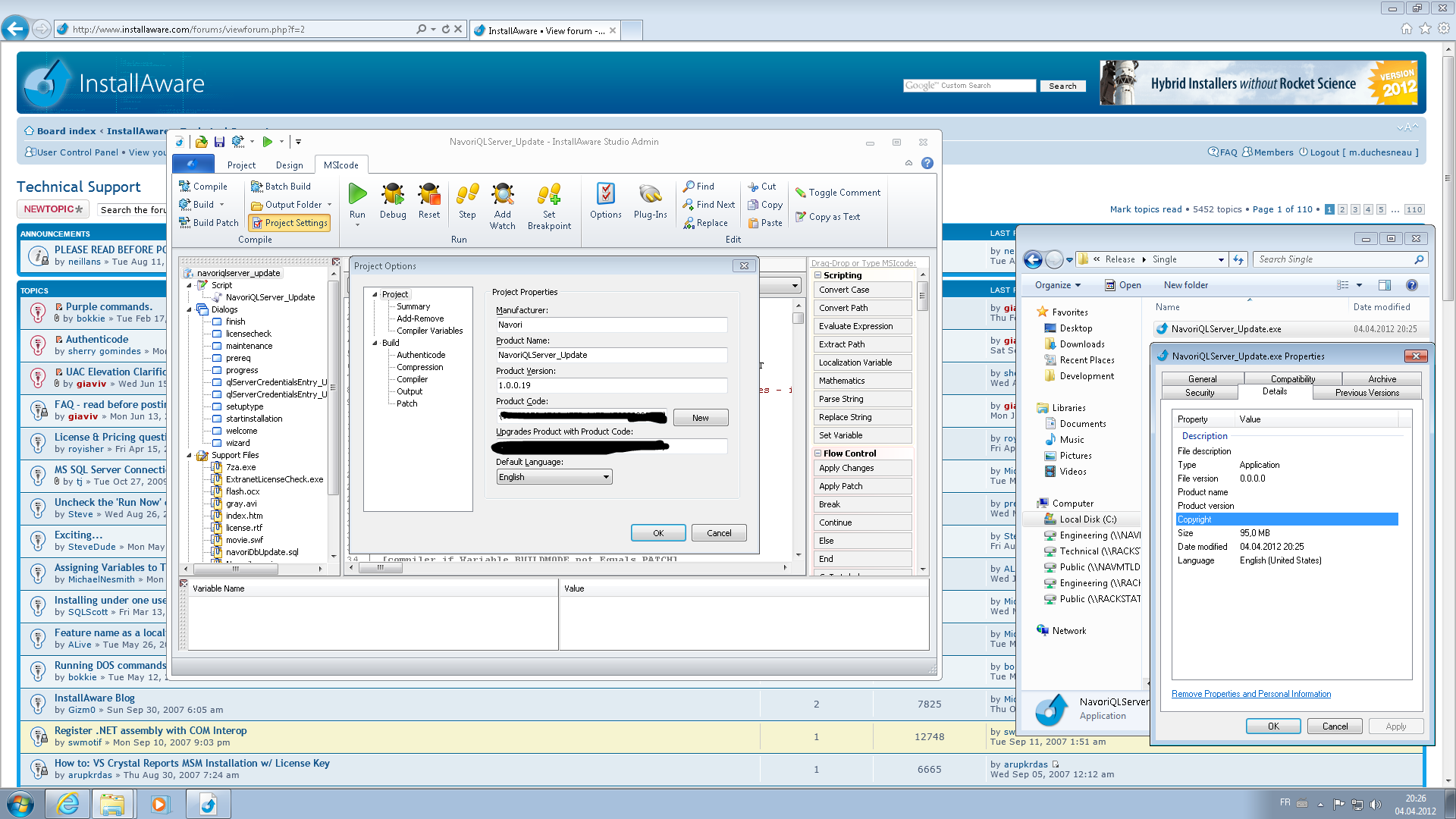This screenshot has height=819, width=1456.
Task: Open Internet Explorer from taskbar
Action: (67, 804)
